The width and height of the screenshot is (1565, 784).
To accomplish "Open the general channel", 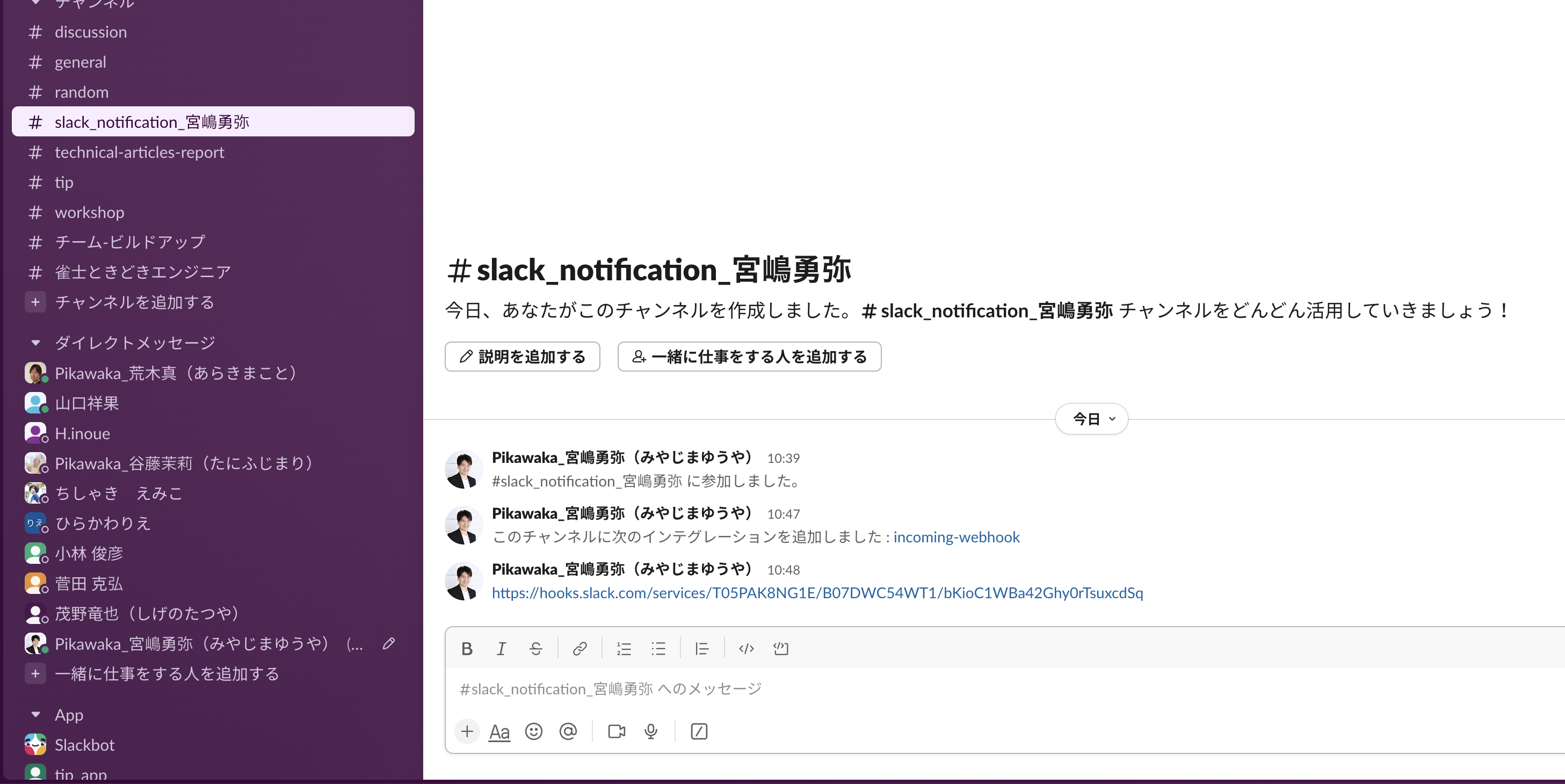I will [213, 62].
